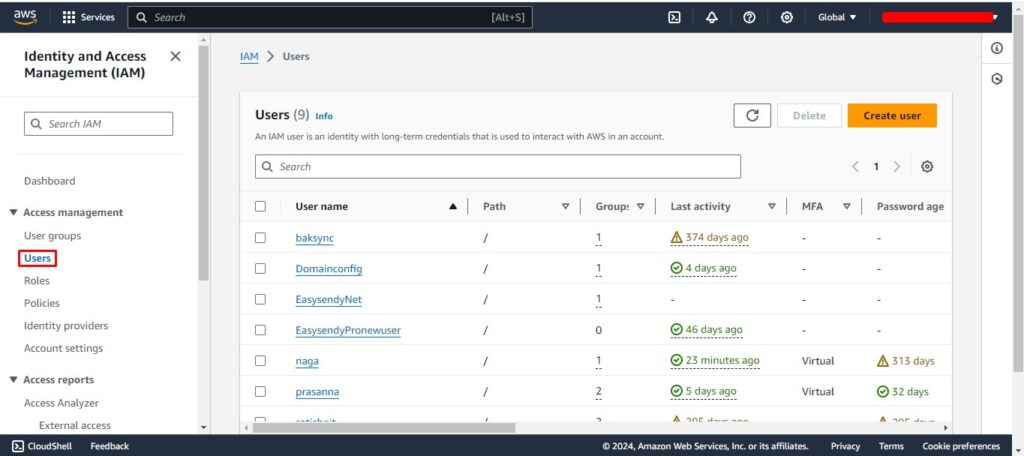1024x456 pixels.
Task: Open the baksync user link
Action: [315, 238]
